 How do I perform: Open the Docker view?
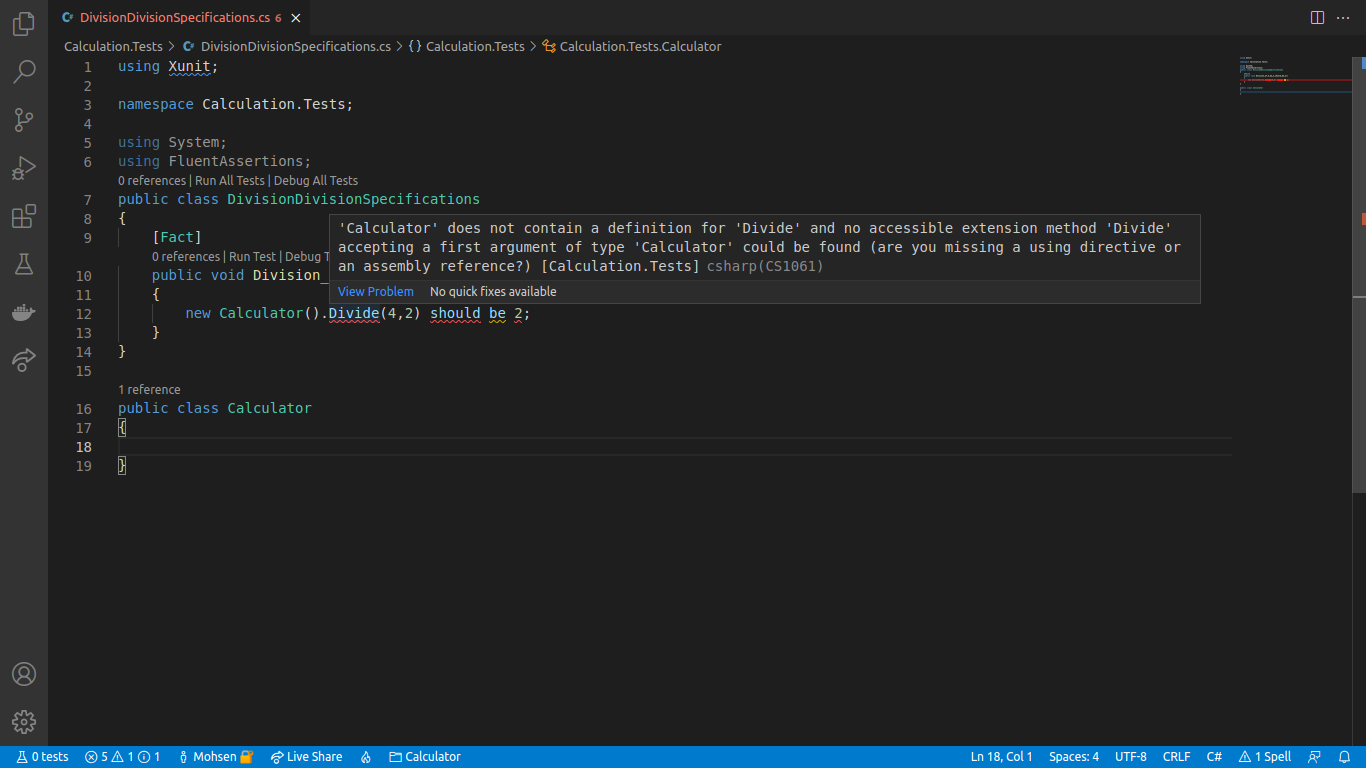[24, 312]
